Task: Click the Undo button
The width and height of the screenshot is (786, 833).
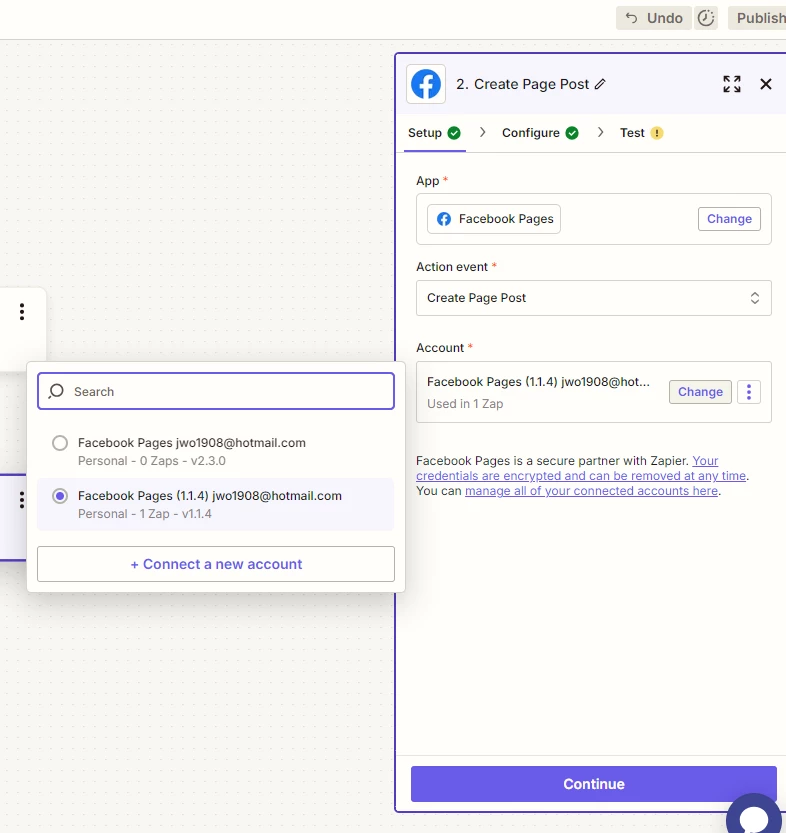Action: tap(654, 18)
